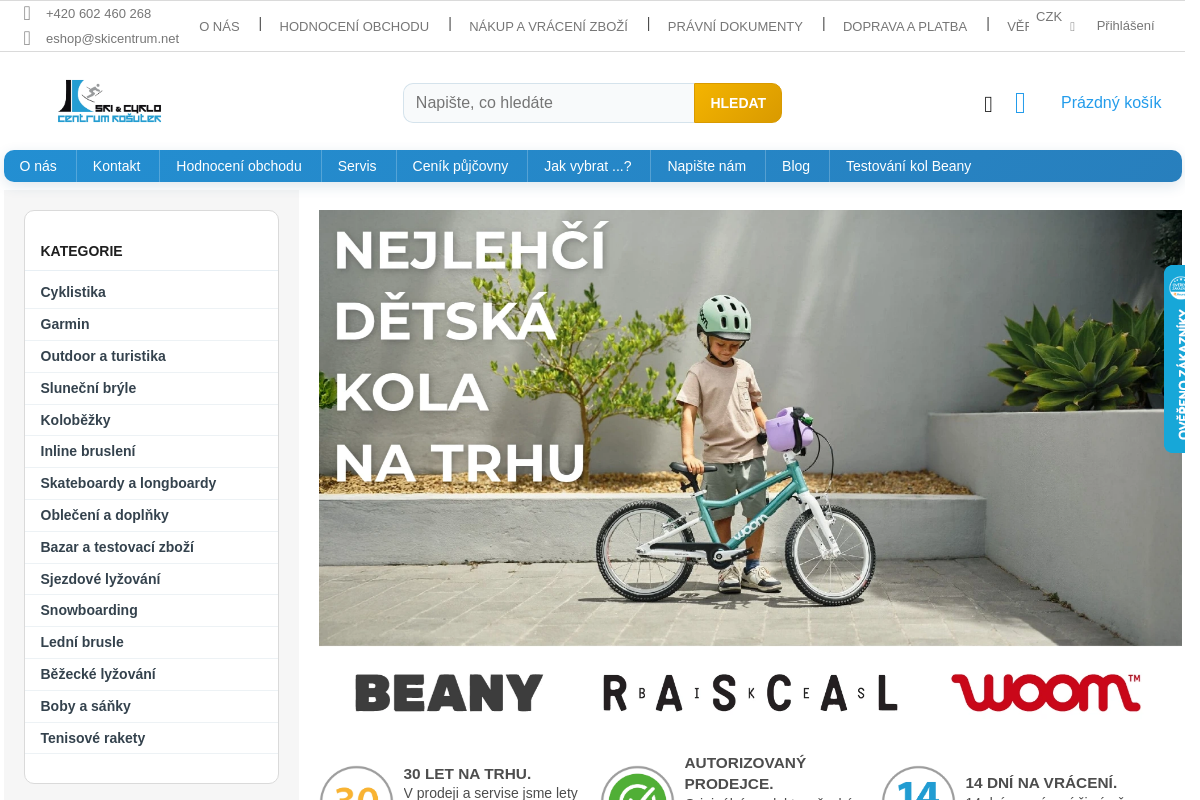This screenshot has height=800, width=1200.
Task: Call phone number +420 602 460 268
Action: pos(98,14)
